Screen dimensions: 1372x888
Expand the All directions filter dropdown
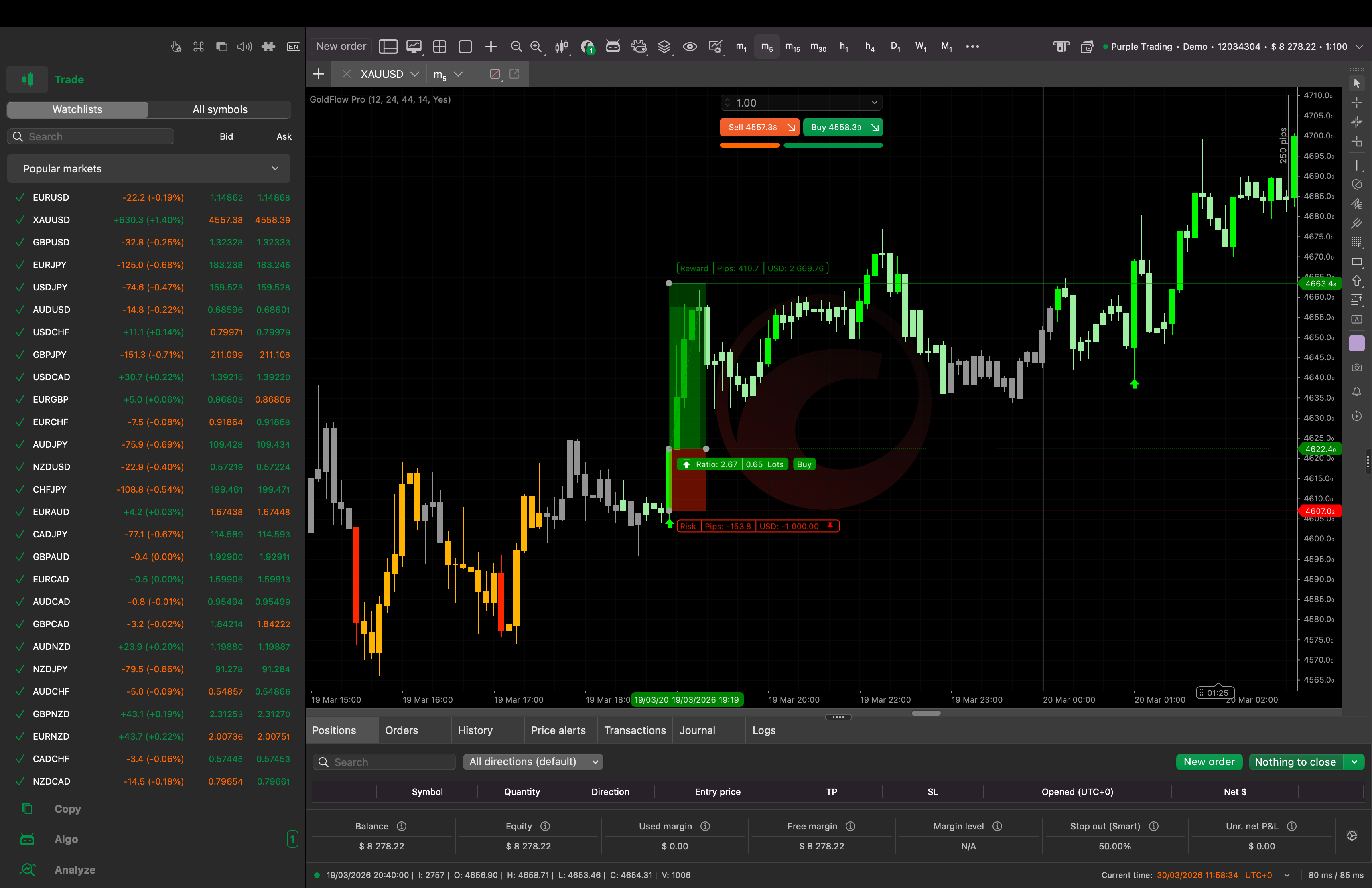[x=595, y=762]
